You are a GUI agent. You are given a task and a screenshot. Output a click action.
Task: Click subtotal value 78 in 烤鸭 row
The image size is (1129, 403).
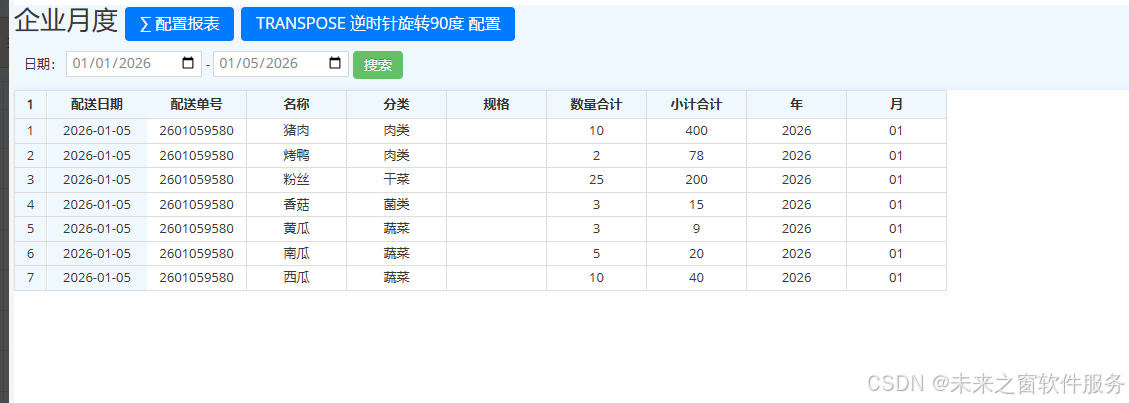(697, 155)
